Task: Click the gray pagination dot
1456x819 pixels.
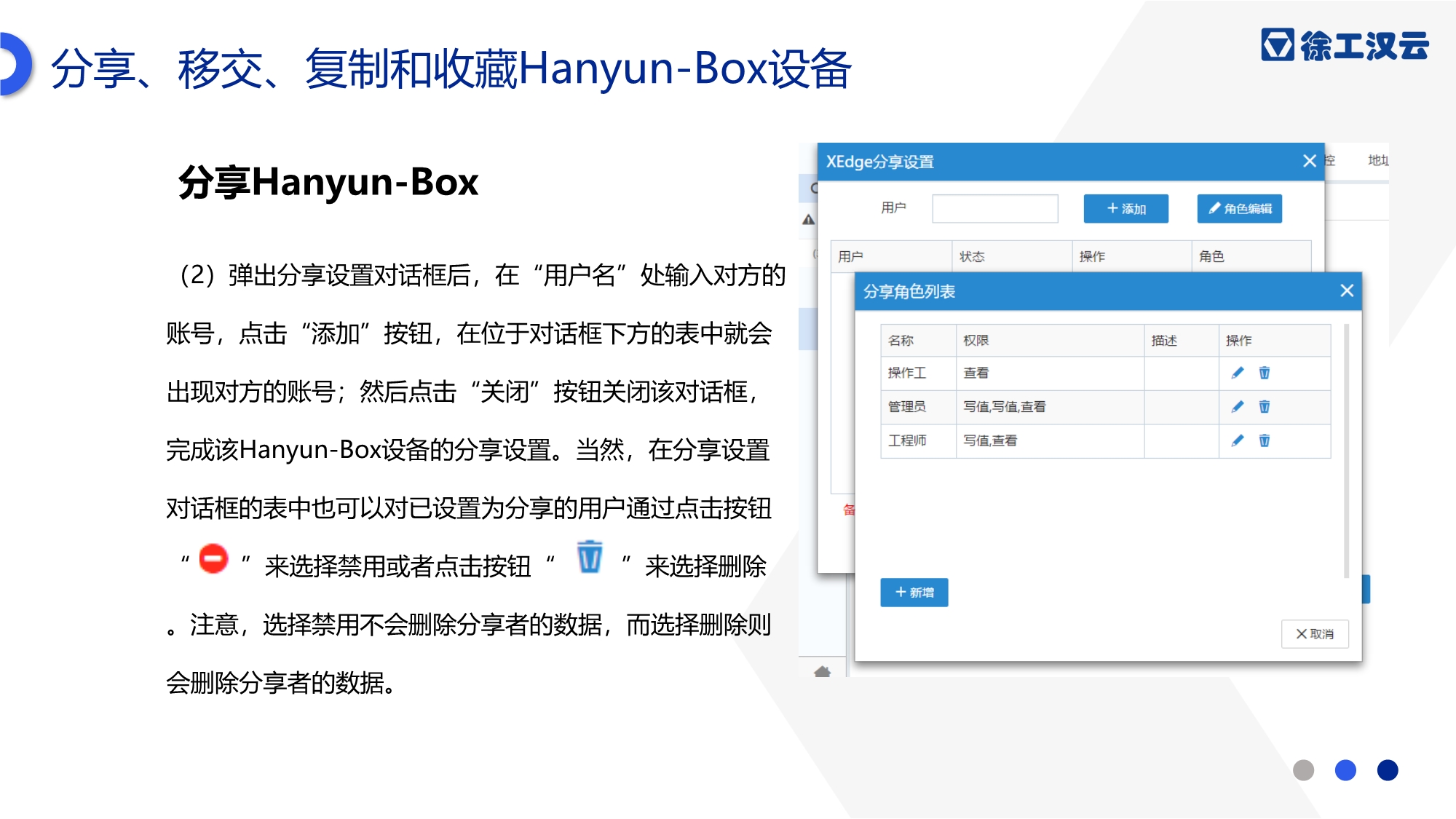Action: pos(1303,770)
